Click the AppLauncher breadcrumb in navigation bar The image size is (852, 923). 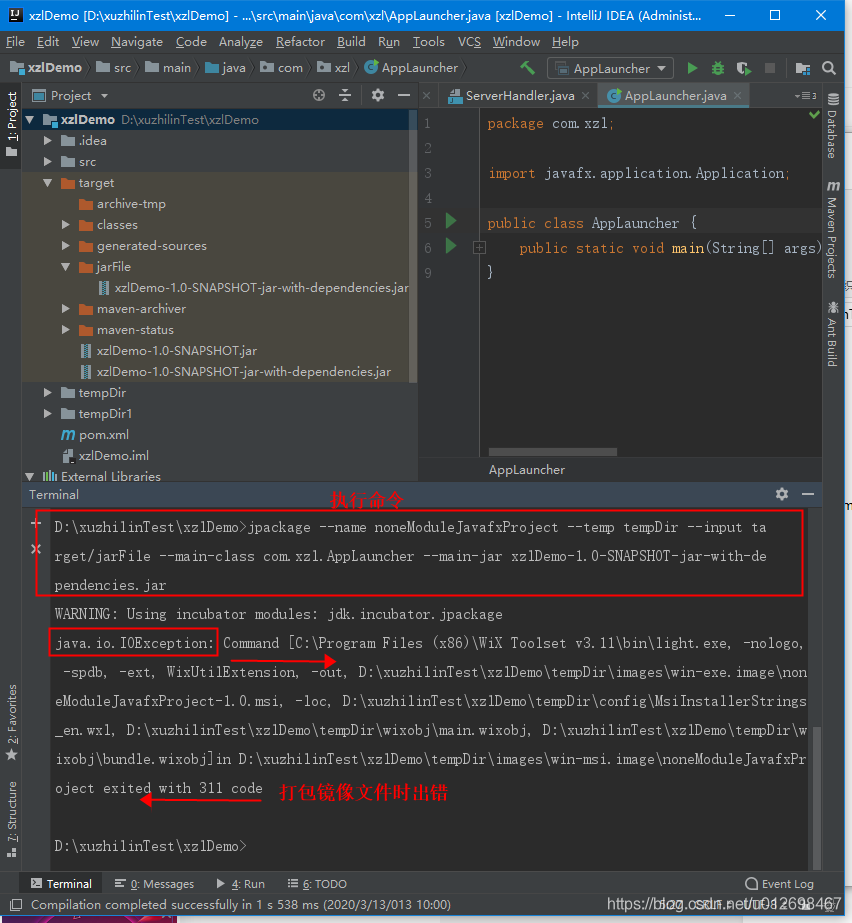pos(411,68)
